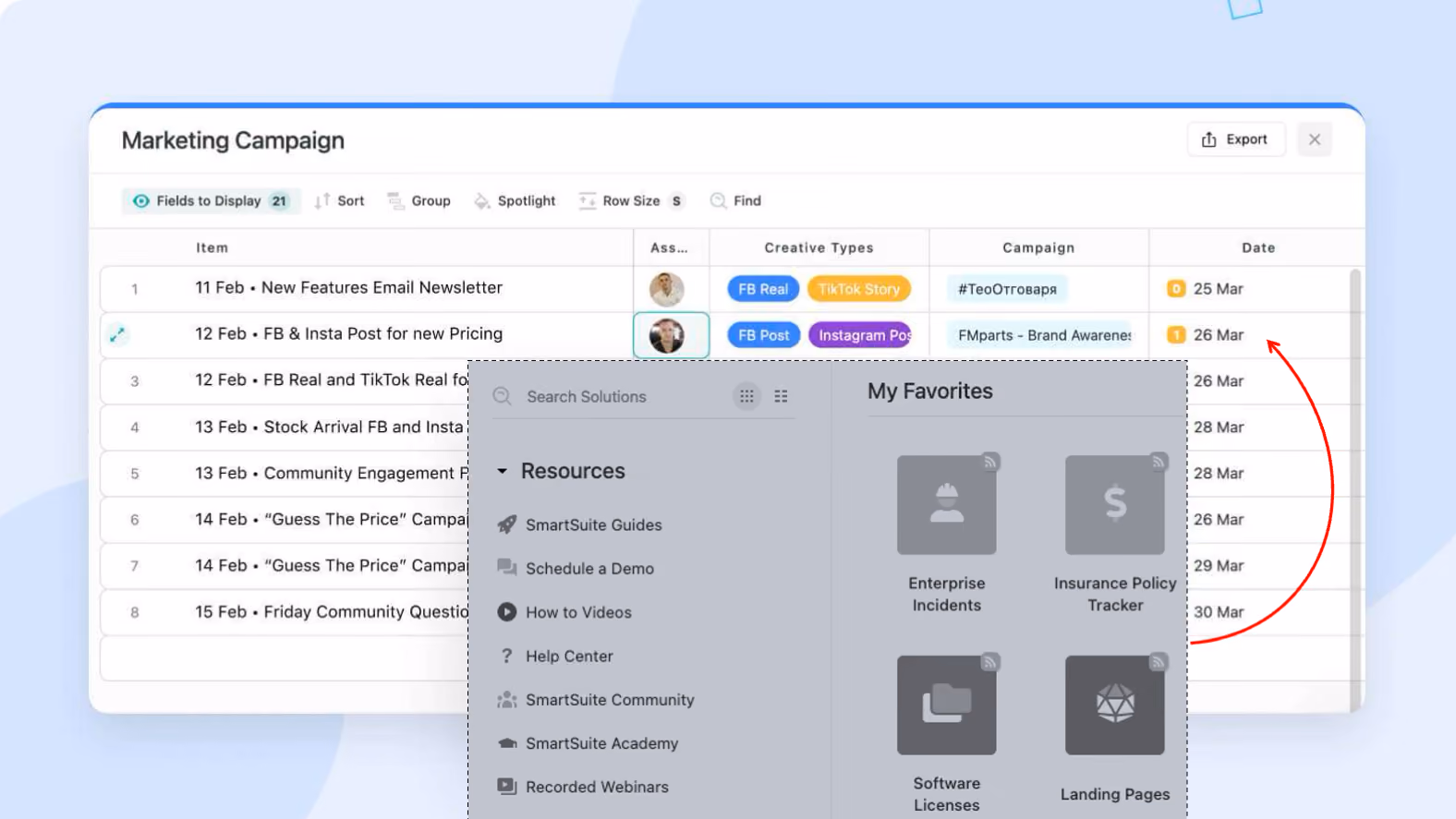
Task: Open Schedule a Demo
Action: tap(576, 569)
